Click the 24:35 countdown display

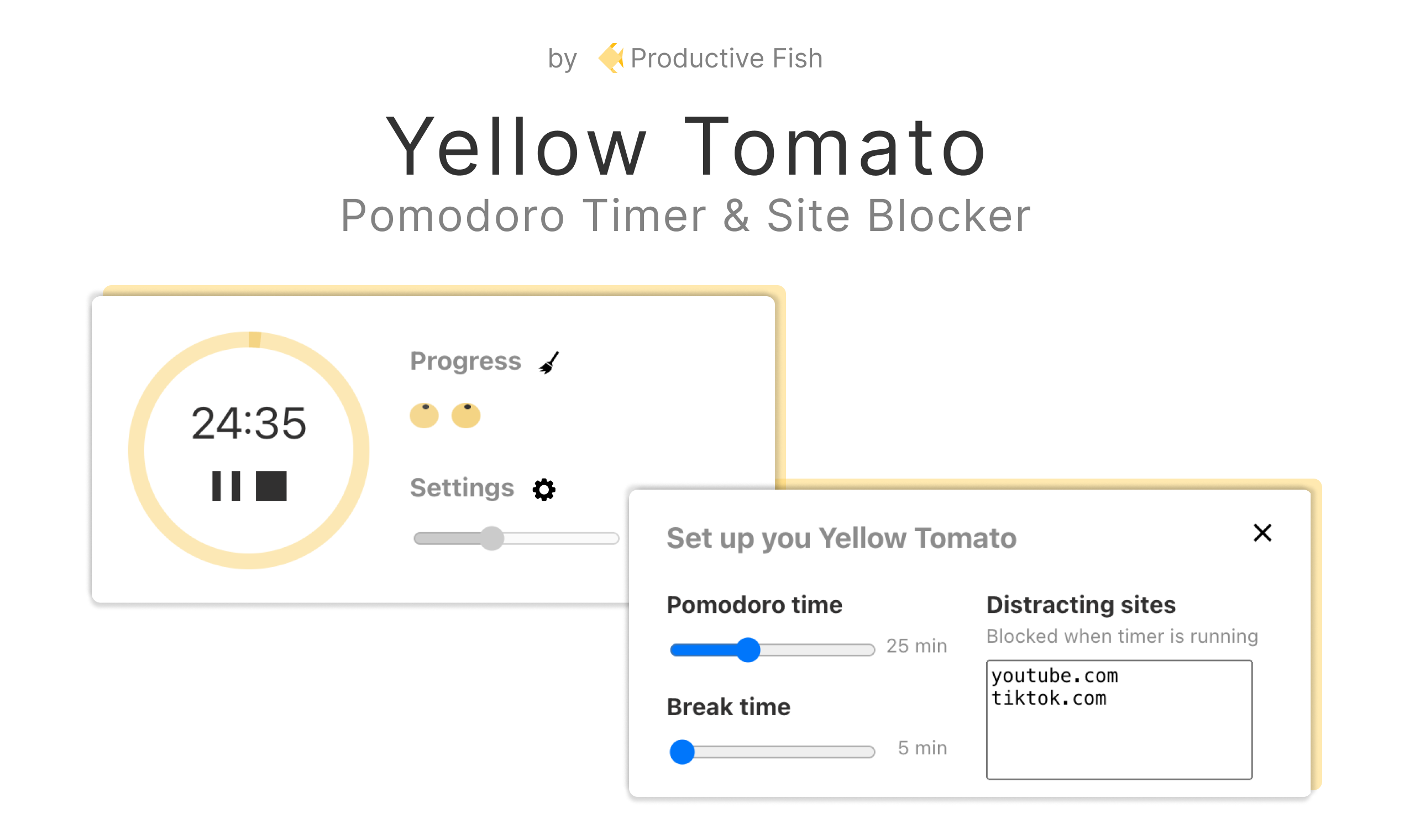pyautogui.click(x=249, y=423)
